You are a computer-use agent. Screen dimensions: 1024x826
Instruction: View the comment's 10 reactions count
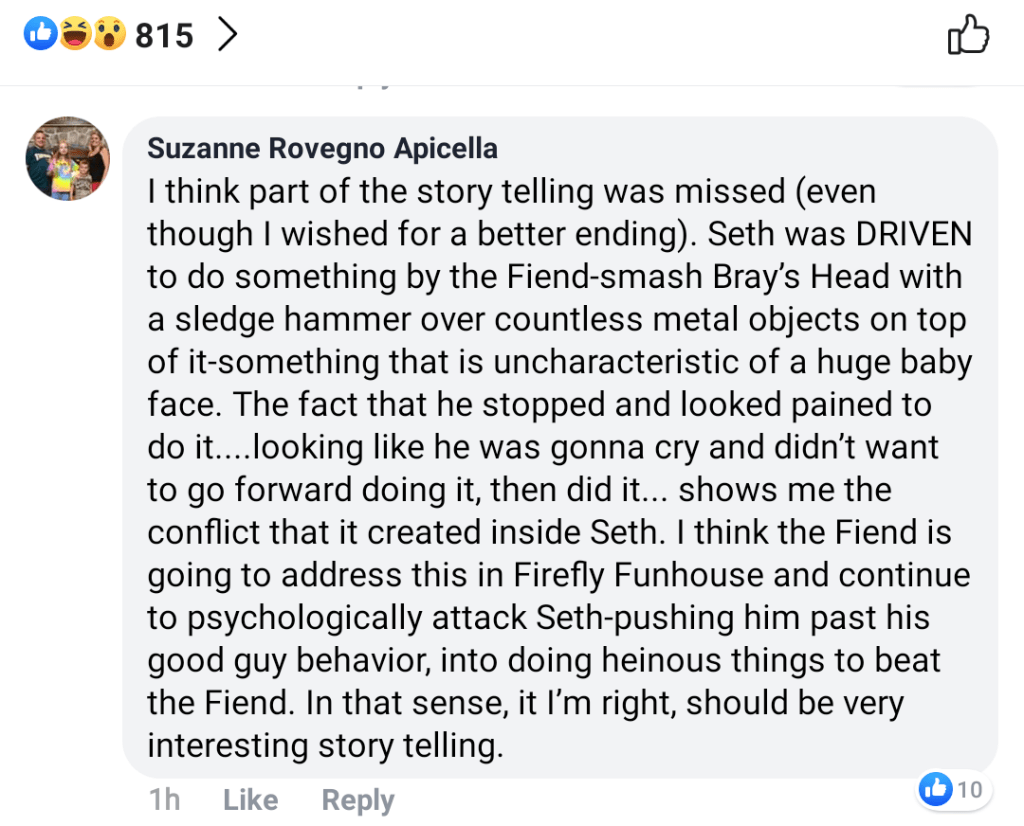click(969, 790)
